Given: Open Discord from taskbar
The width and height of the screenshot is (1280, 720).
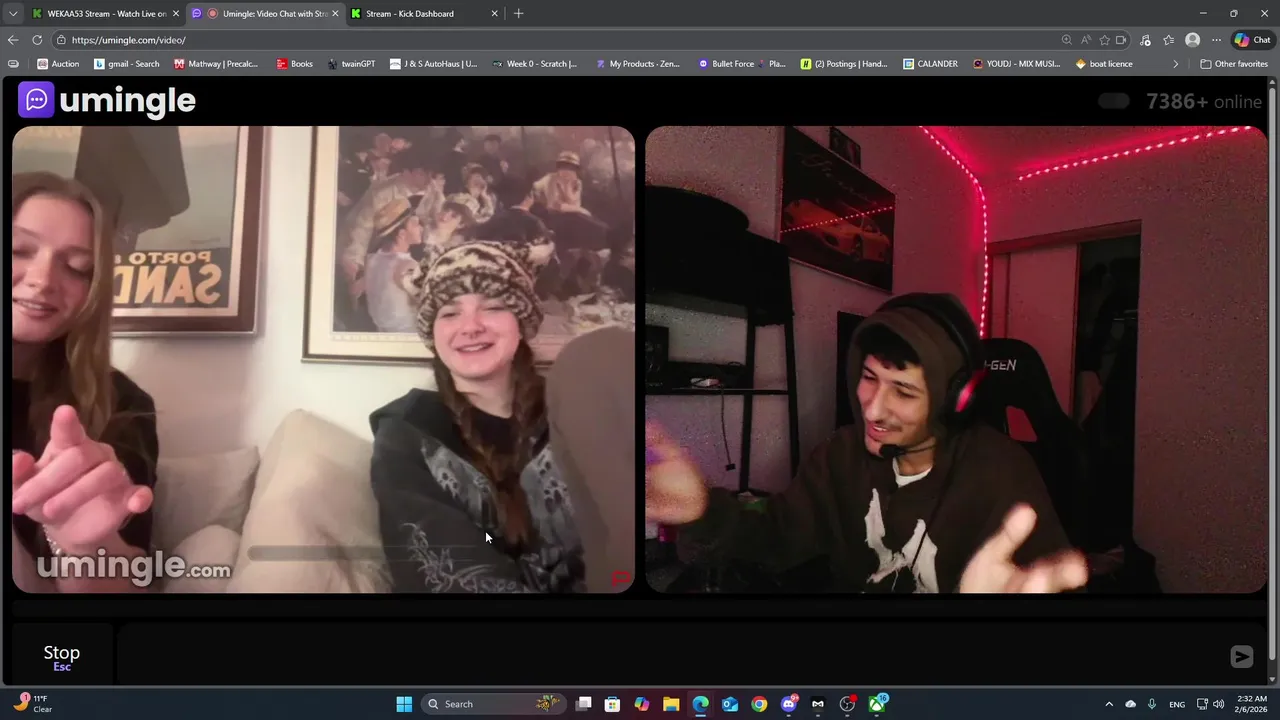Looking at the screenshot, I should click(789, 704).
